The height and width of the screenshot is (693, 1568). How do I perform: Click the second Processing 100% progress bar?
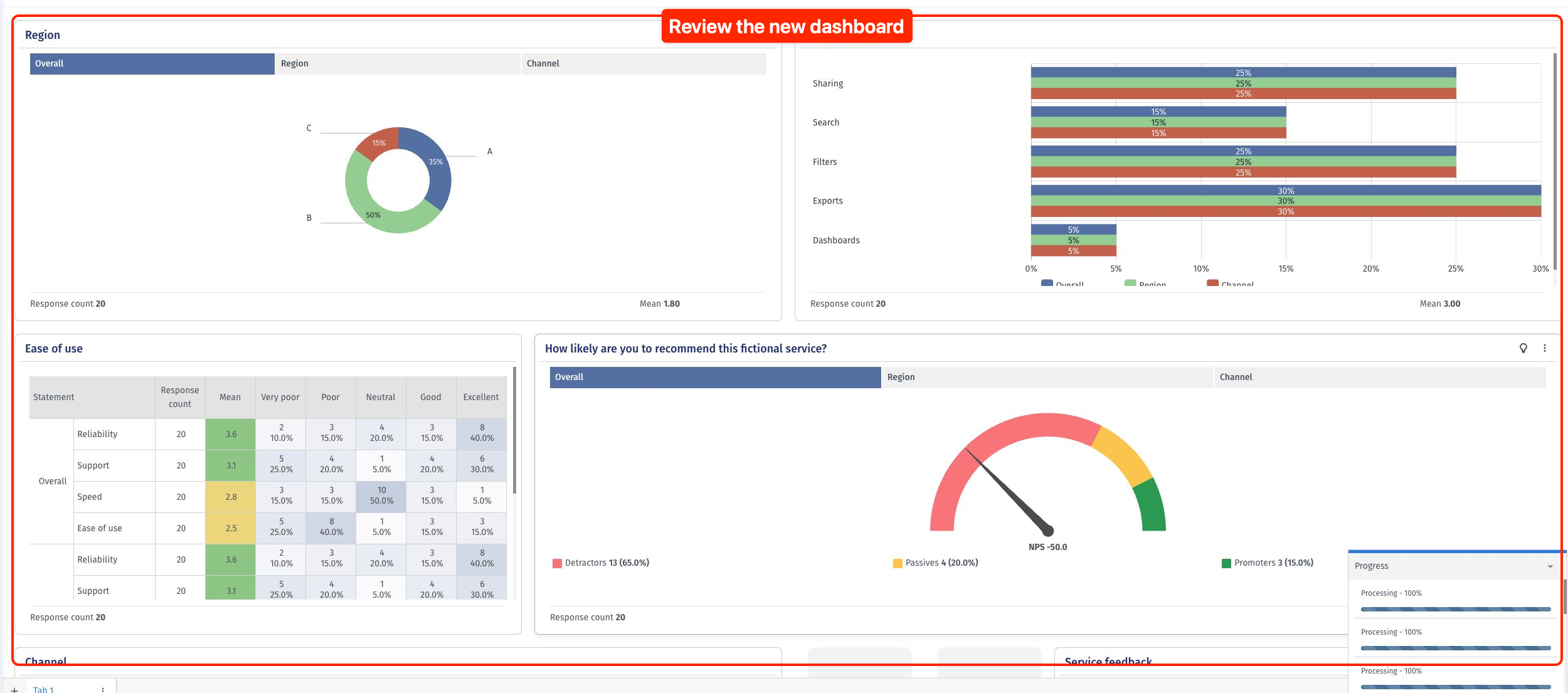[x=1456, y=648]
